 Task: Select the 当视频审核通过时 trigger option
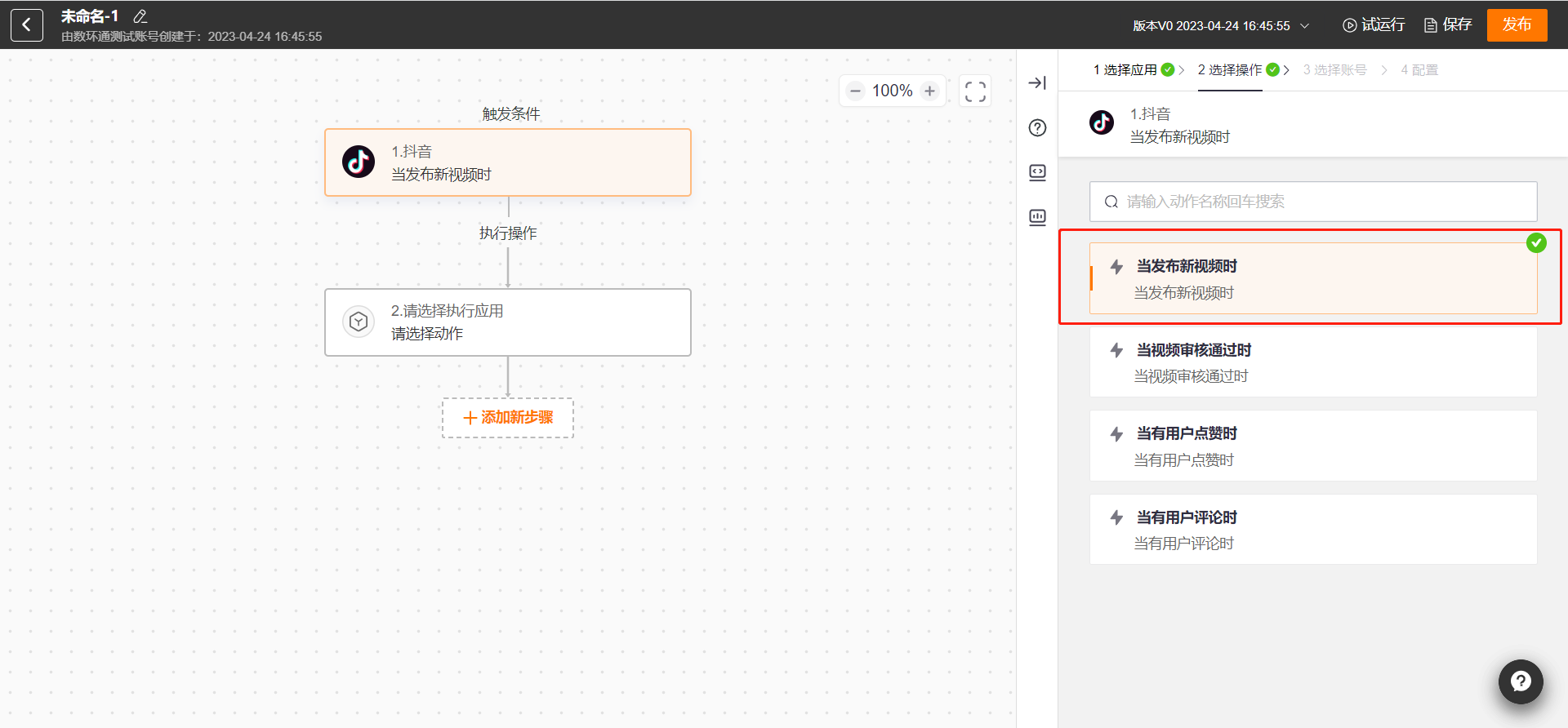1312,362
